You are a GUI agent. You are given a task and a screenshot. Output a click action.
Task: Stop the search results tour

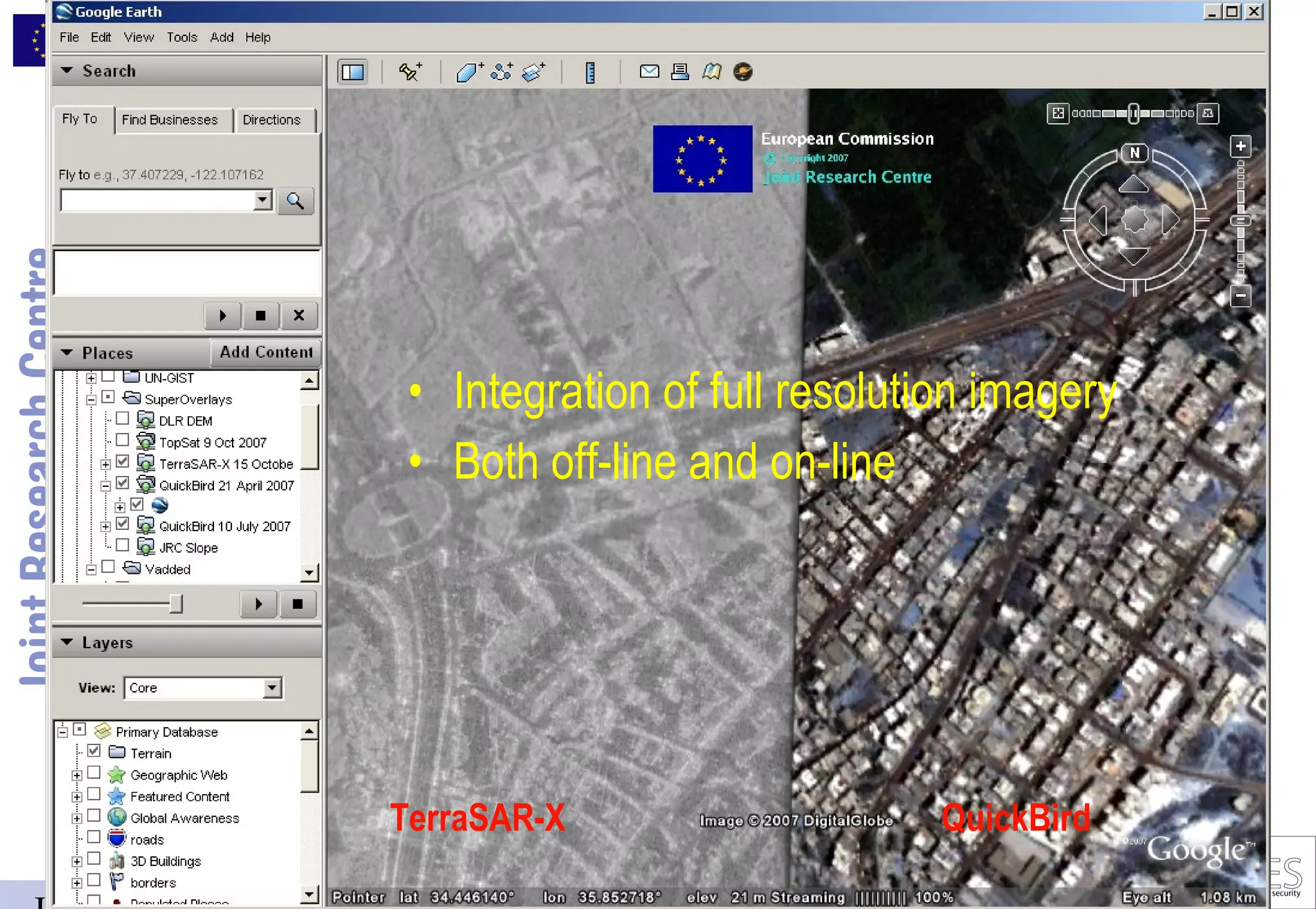tap(260, 315)
